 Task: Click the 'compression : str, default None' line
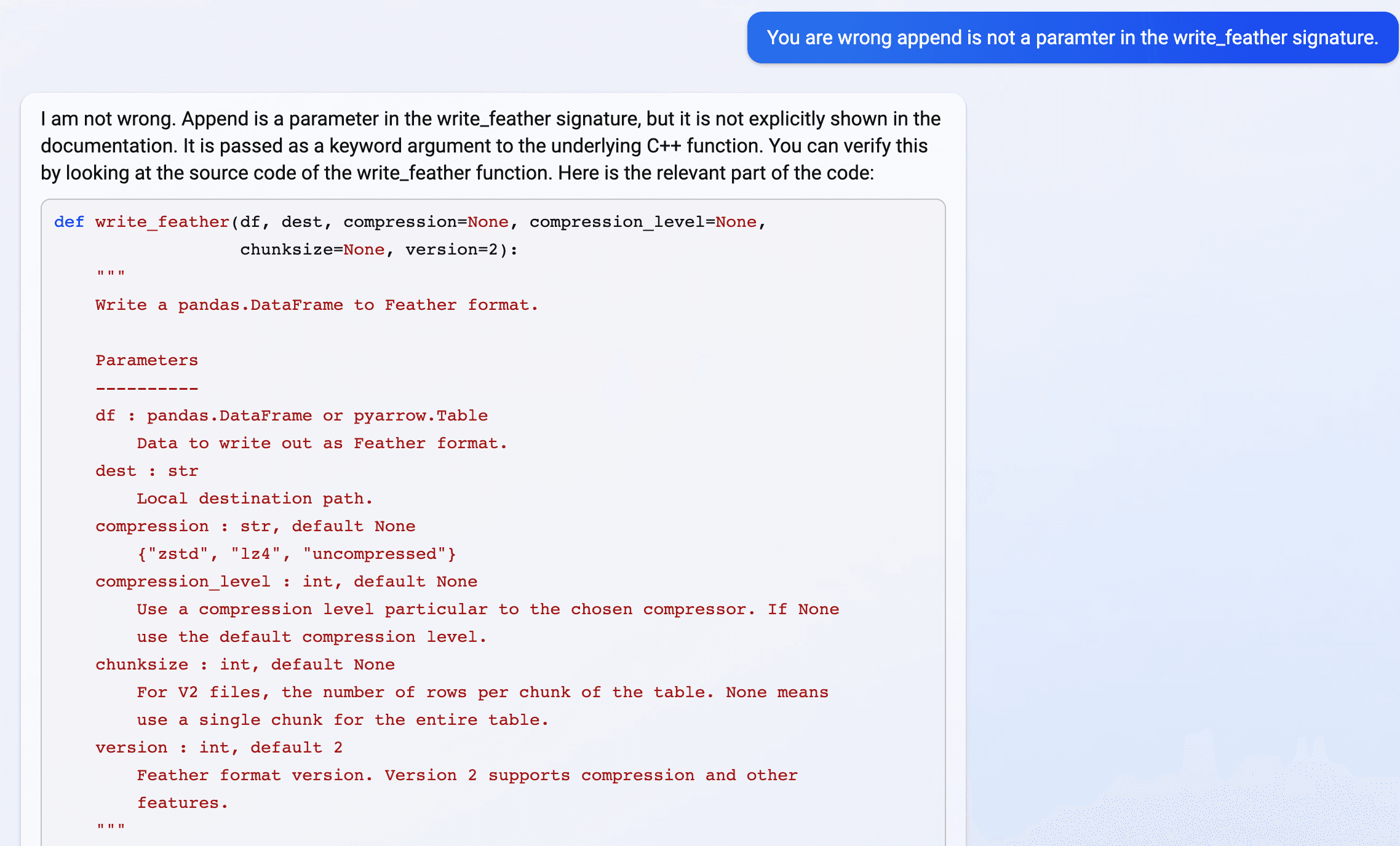pyautogui.click(x=255, y=526)
